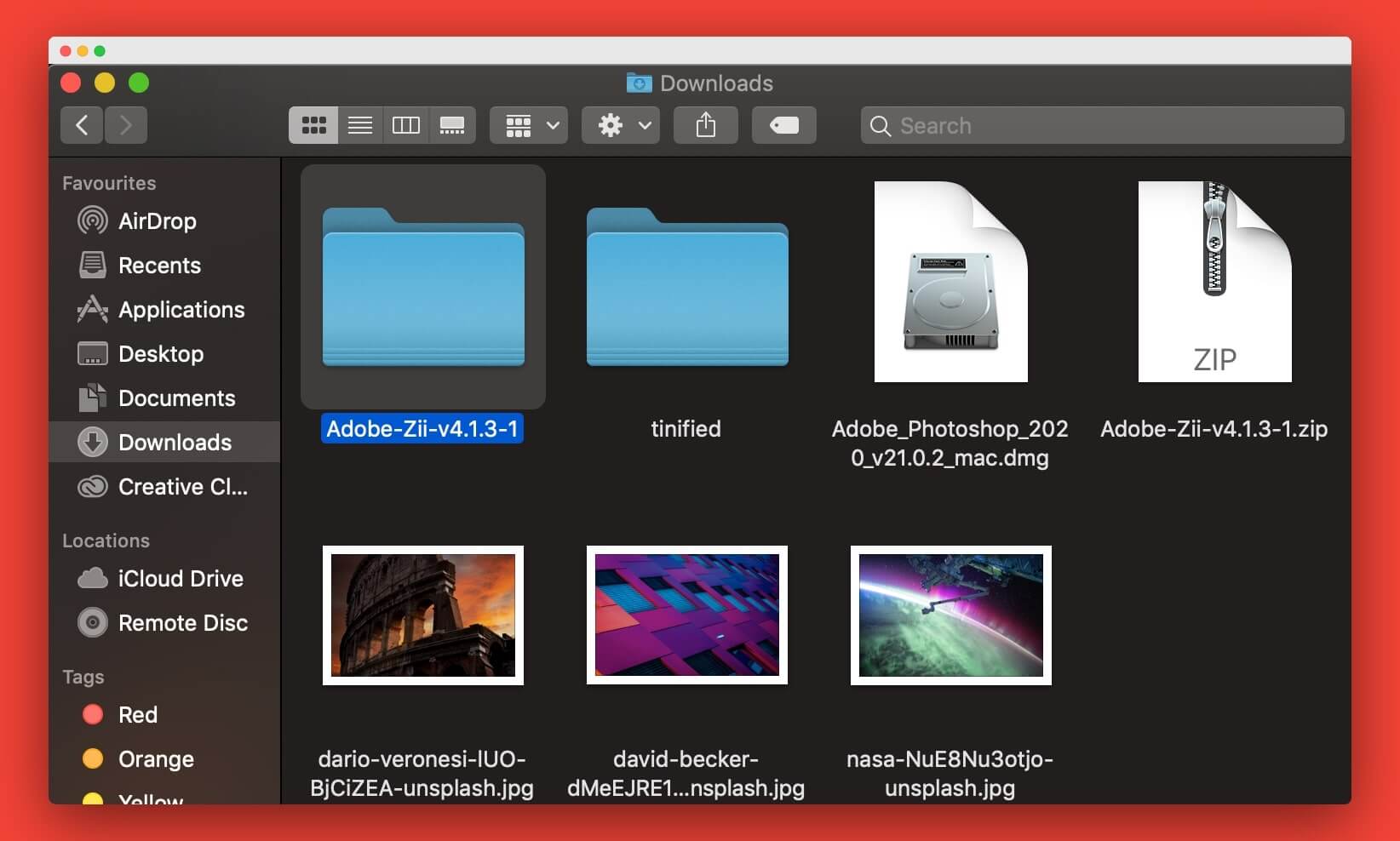Click the Share button in toolbar
Image resolution: width=1400 pixels, height=841 pixels.
point(706,125)
